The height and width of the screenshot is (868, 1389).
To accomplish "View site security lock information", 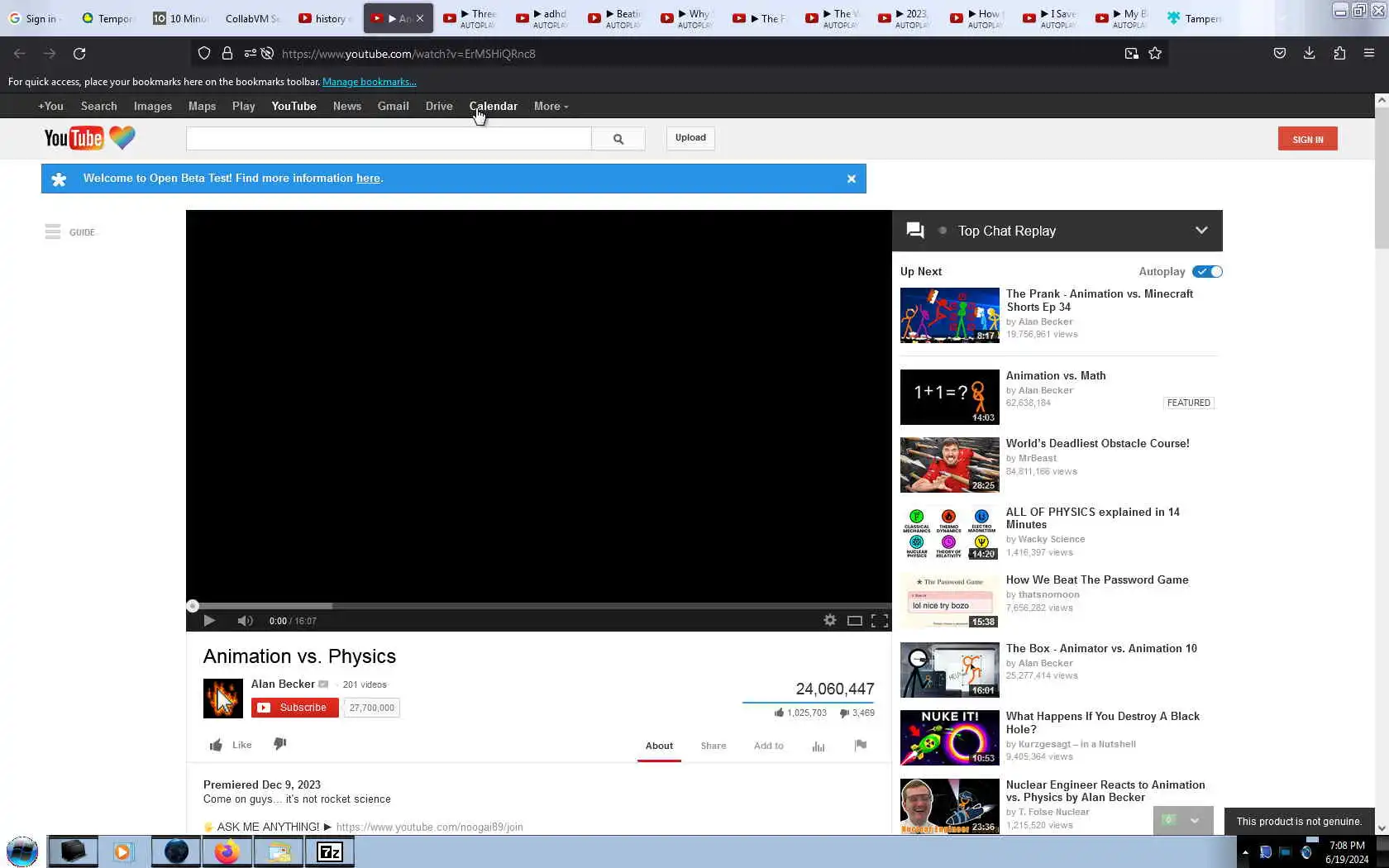I will pos(227,54).
